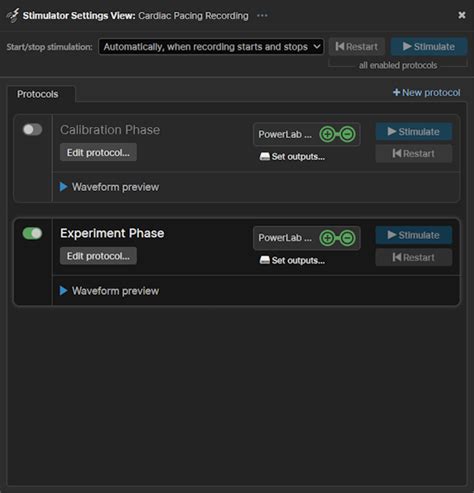Stimulate all enabled protocols from the top bar
The image size is (474, 493).
429,46
